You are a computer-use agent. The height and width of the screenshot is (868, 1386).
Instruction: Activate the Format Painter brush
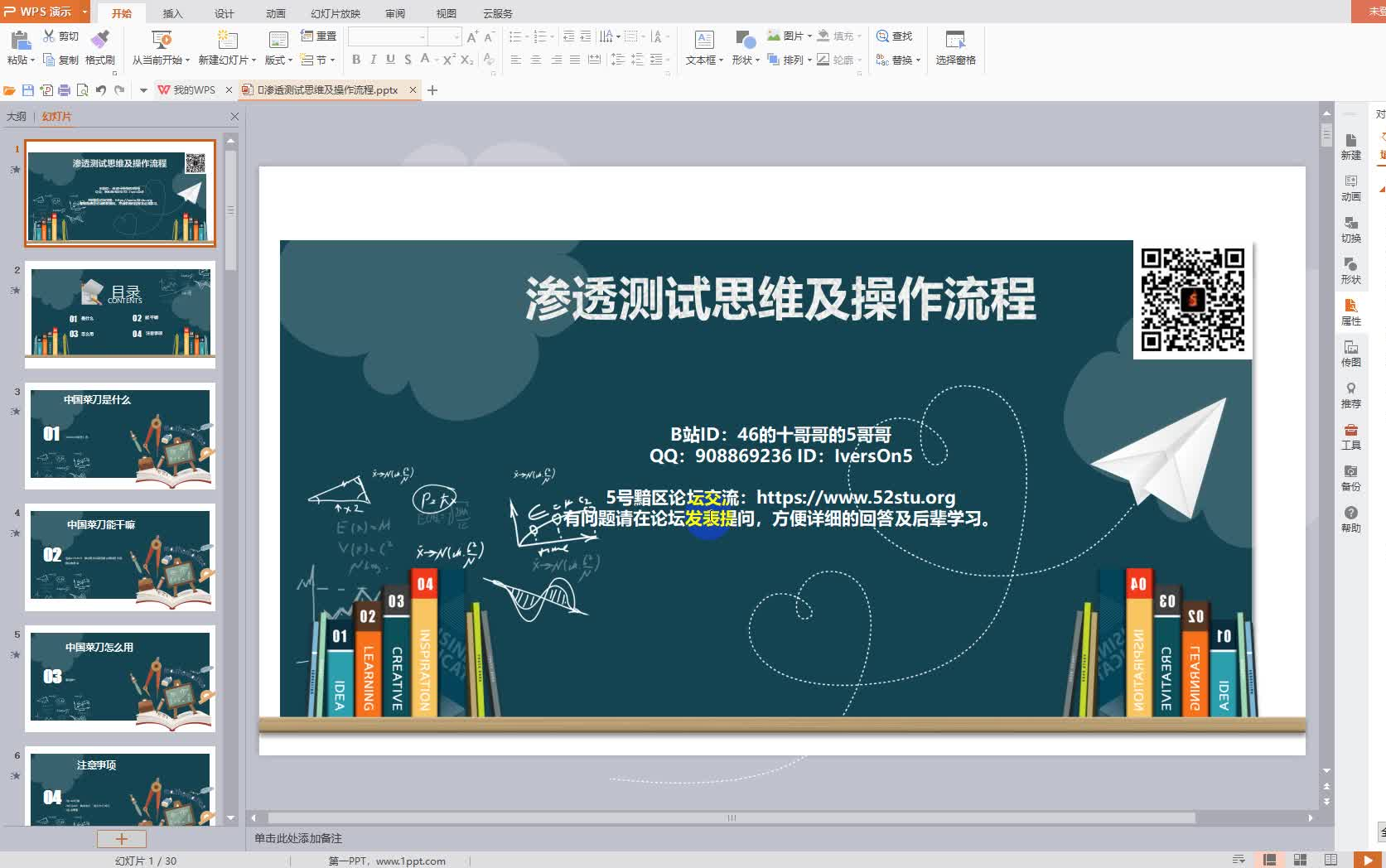99,39
